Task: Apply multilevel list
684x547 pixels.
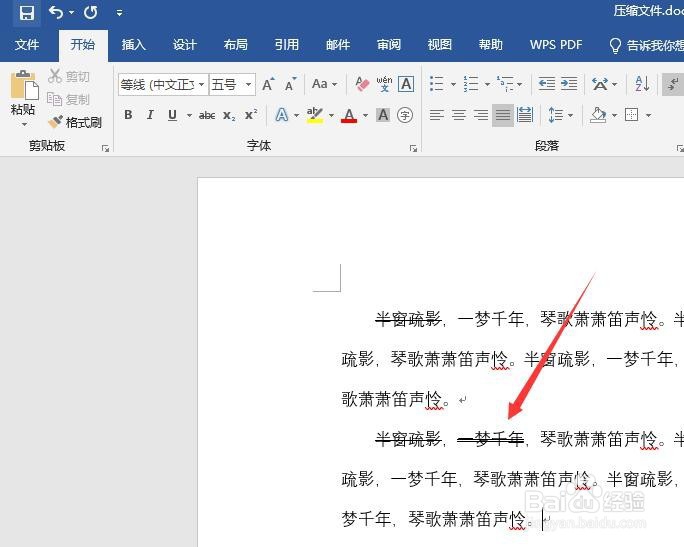Action: point(505,83)
